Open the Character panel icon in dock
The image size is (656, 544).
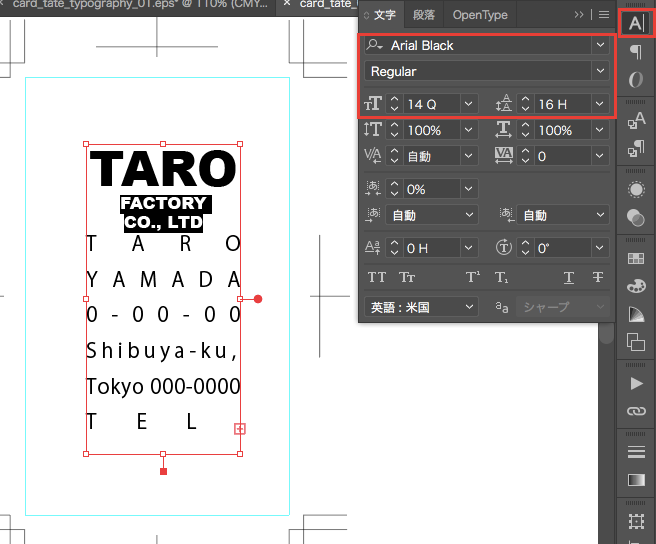coord(636,21)
